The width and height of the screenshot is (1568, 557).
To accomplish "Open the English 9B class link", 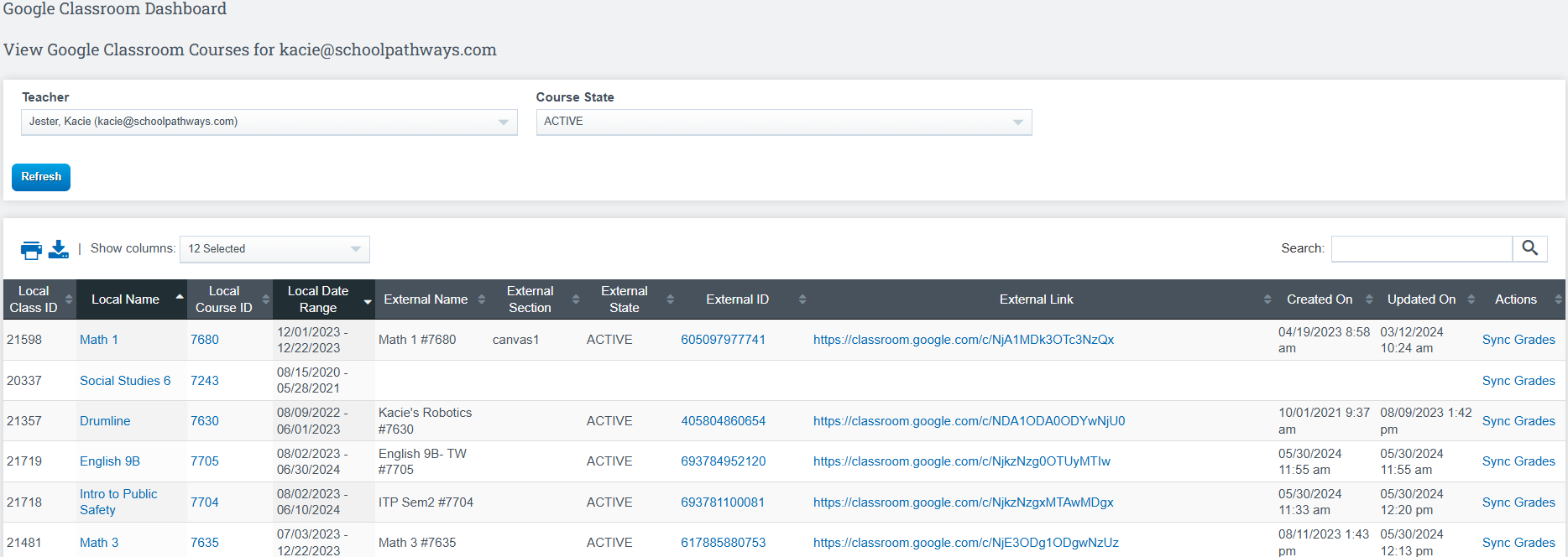I will click(x=110, y=461).
